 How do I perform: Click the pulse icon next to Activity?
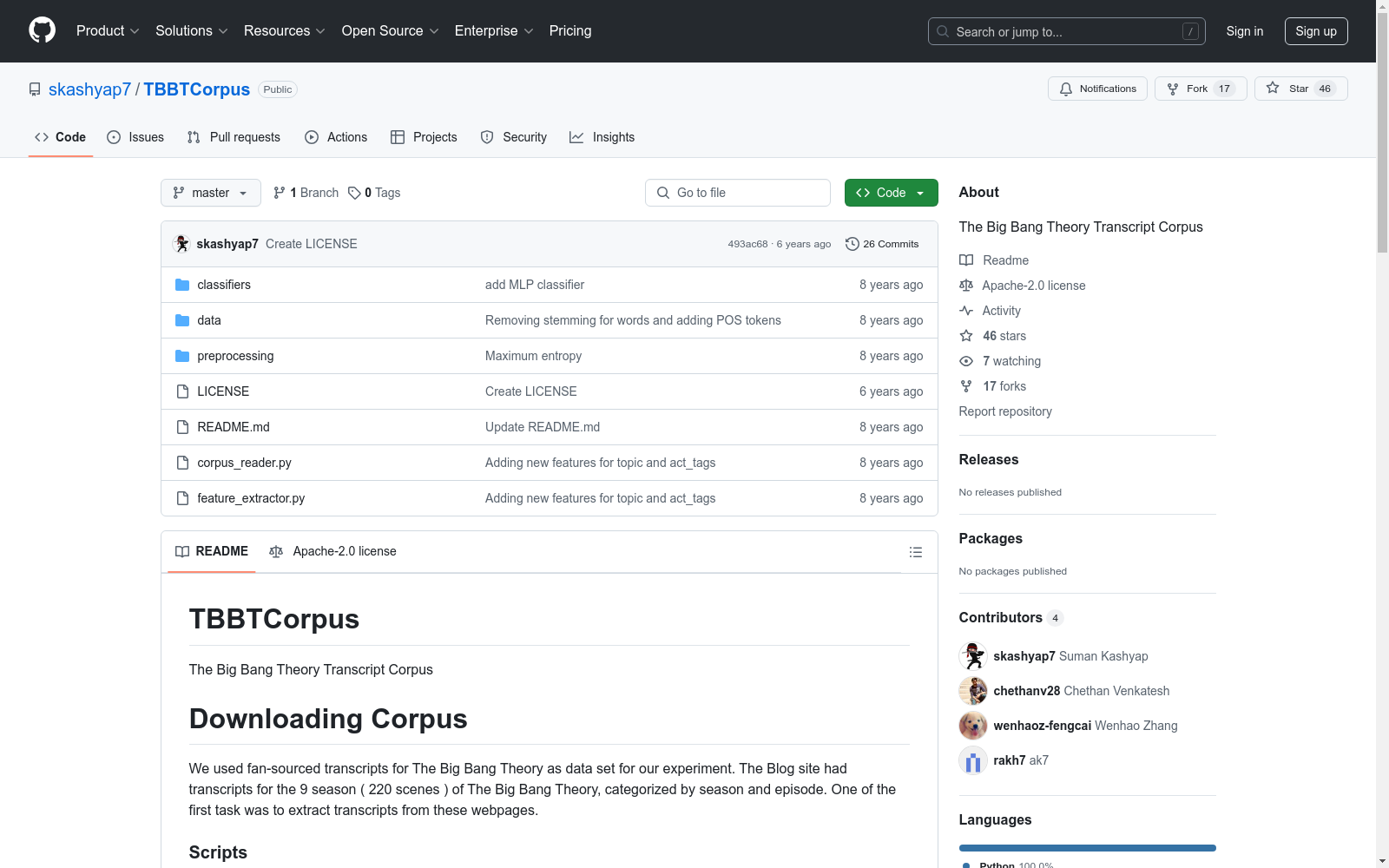pyautogui.click(x=966, y=311)
